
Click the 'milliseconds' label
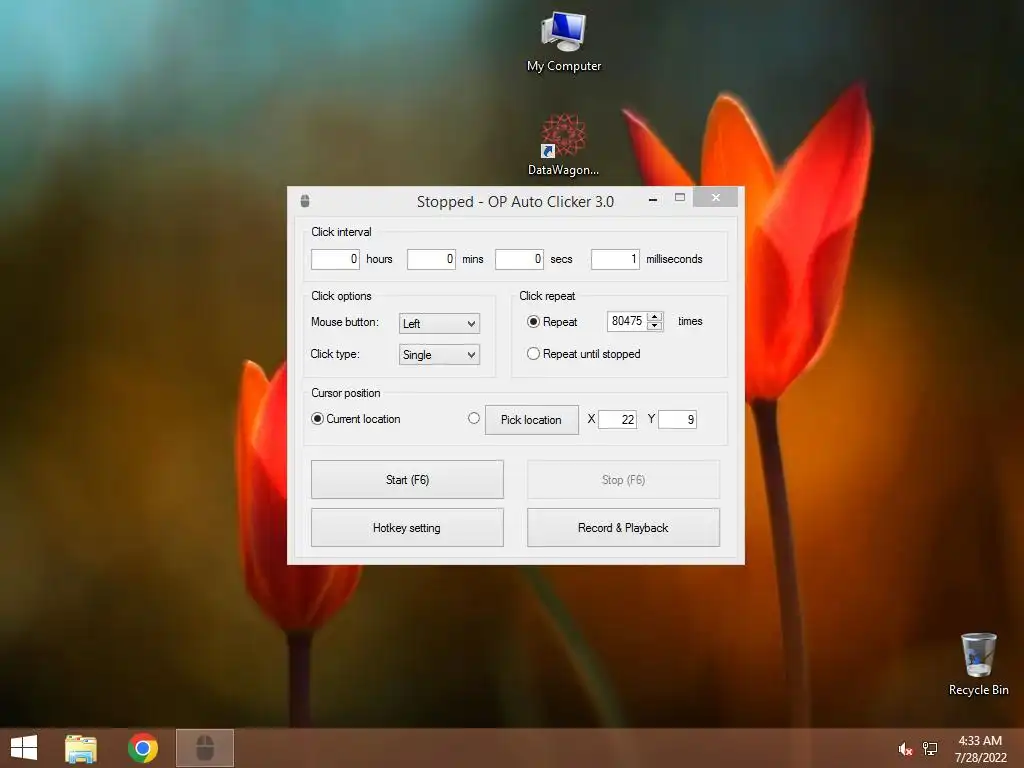[x=674, y=259]
